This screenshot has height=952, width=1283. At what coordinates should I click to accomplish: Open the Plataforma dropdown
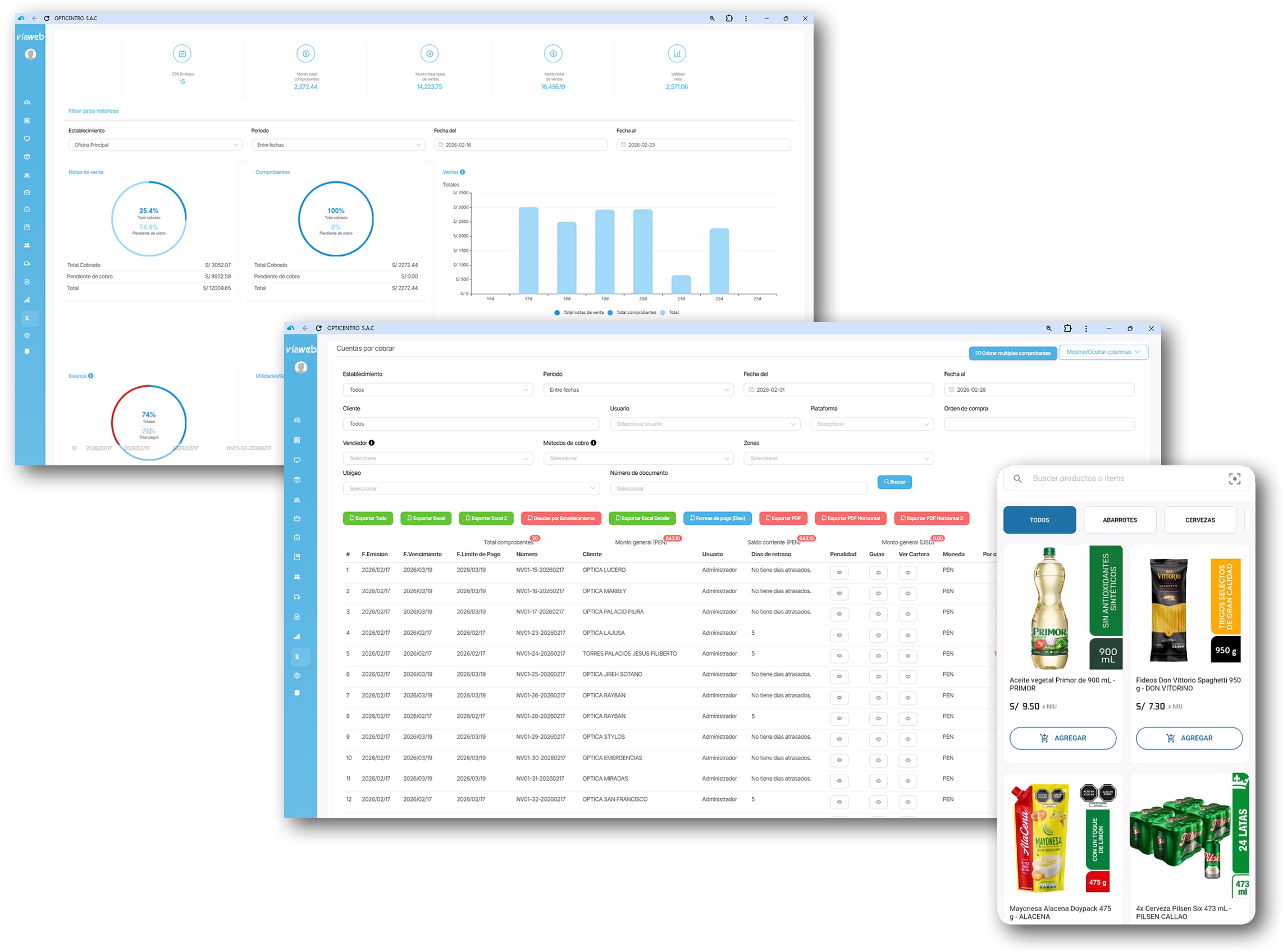coord(872,424)
